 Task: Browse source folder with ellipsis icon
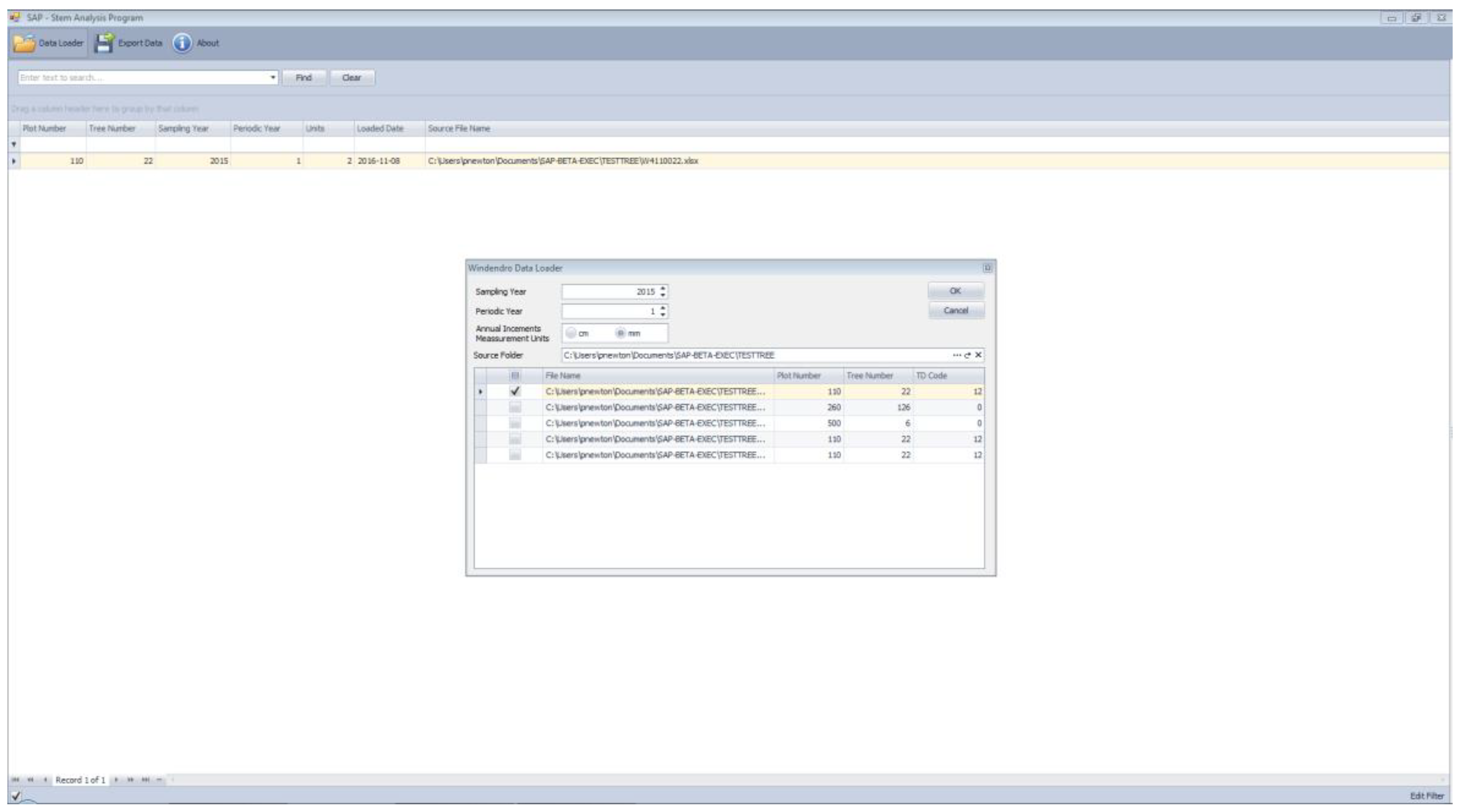957,355
